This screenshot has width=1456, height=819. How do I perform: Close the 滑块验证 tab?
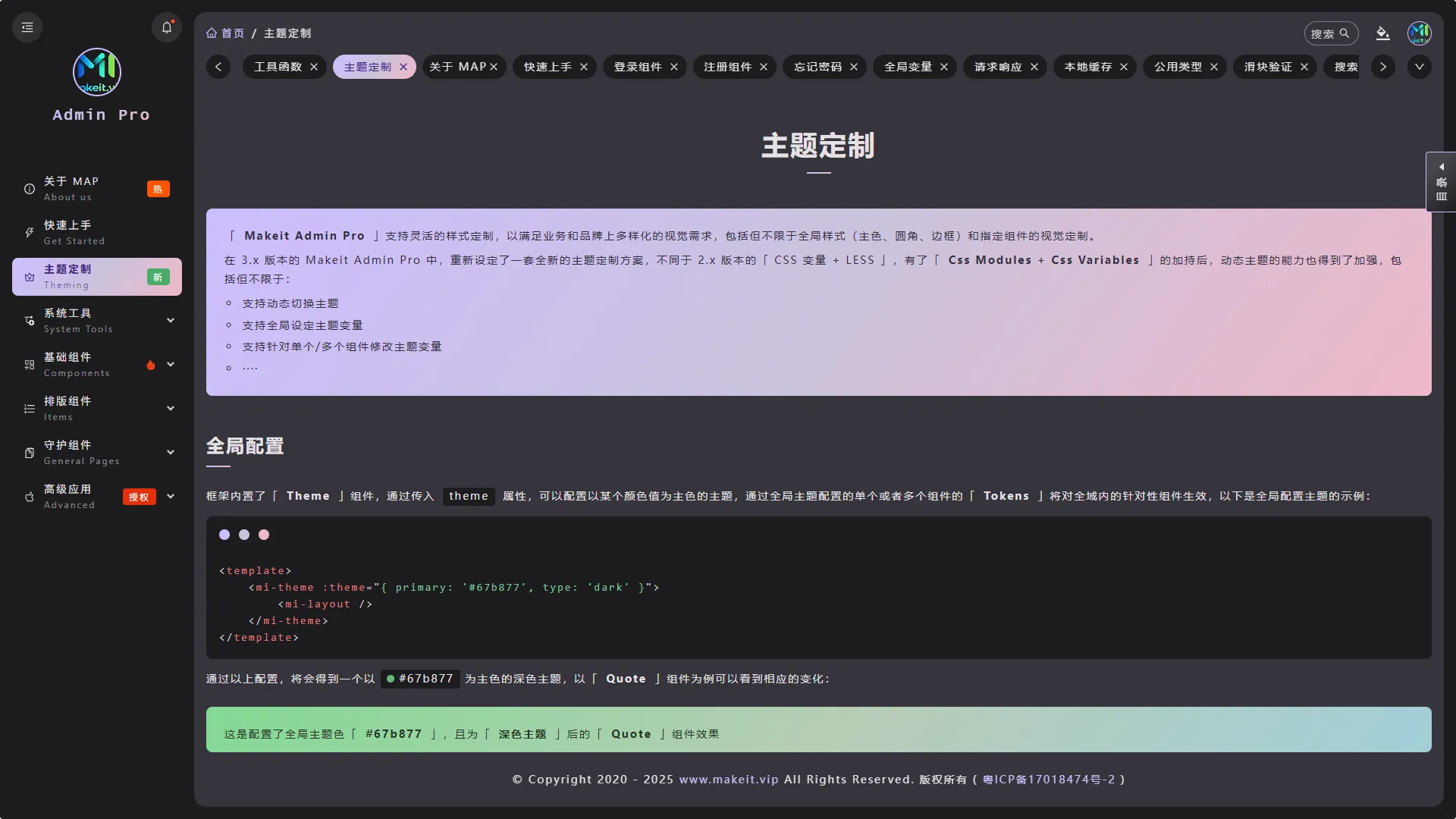click(1304, 67)
